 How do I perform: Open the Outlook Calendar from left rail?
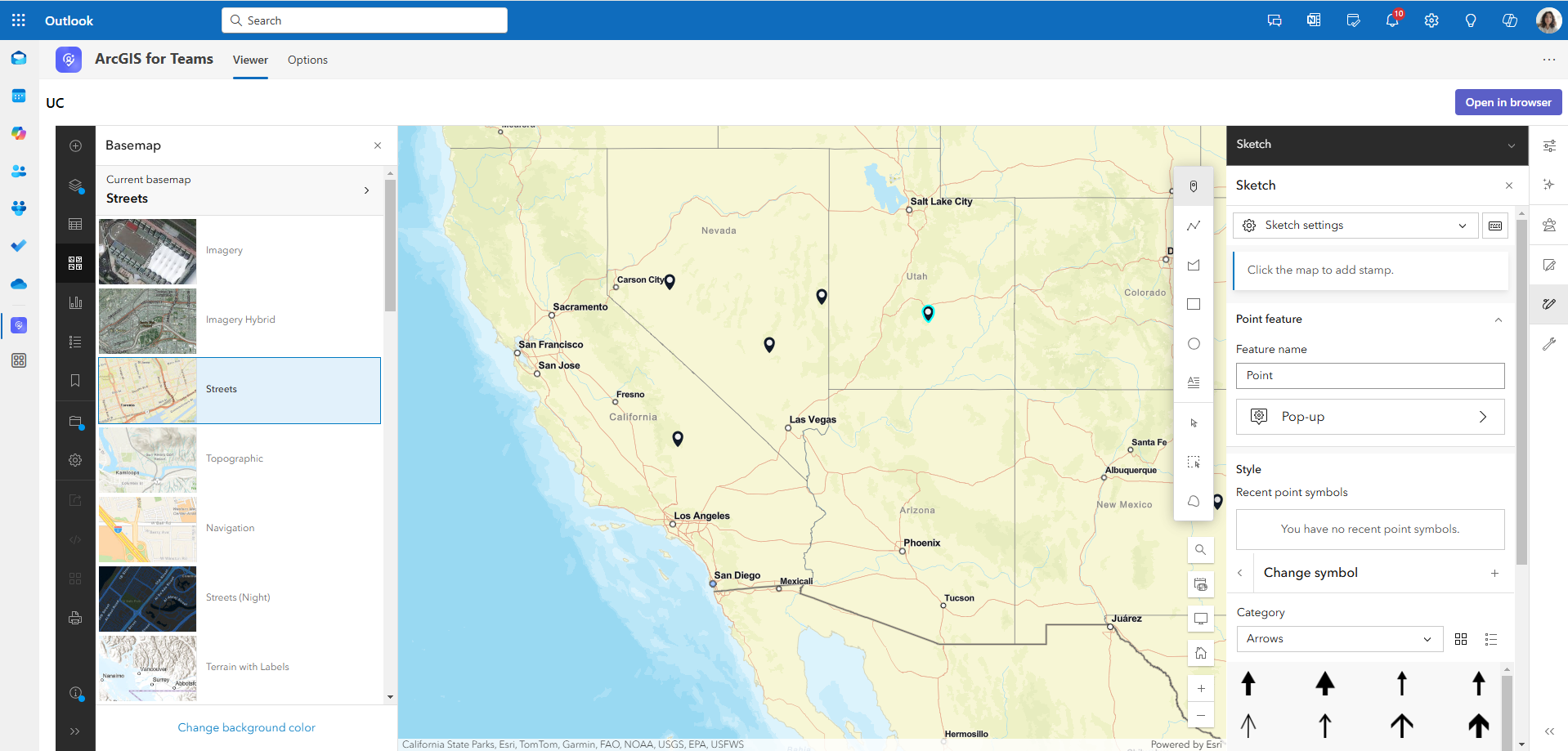[x=19, y=96]
